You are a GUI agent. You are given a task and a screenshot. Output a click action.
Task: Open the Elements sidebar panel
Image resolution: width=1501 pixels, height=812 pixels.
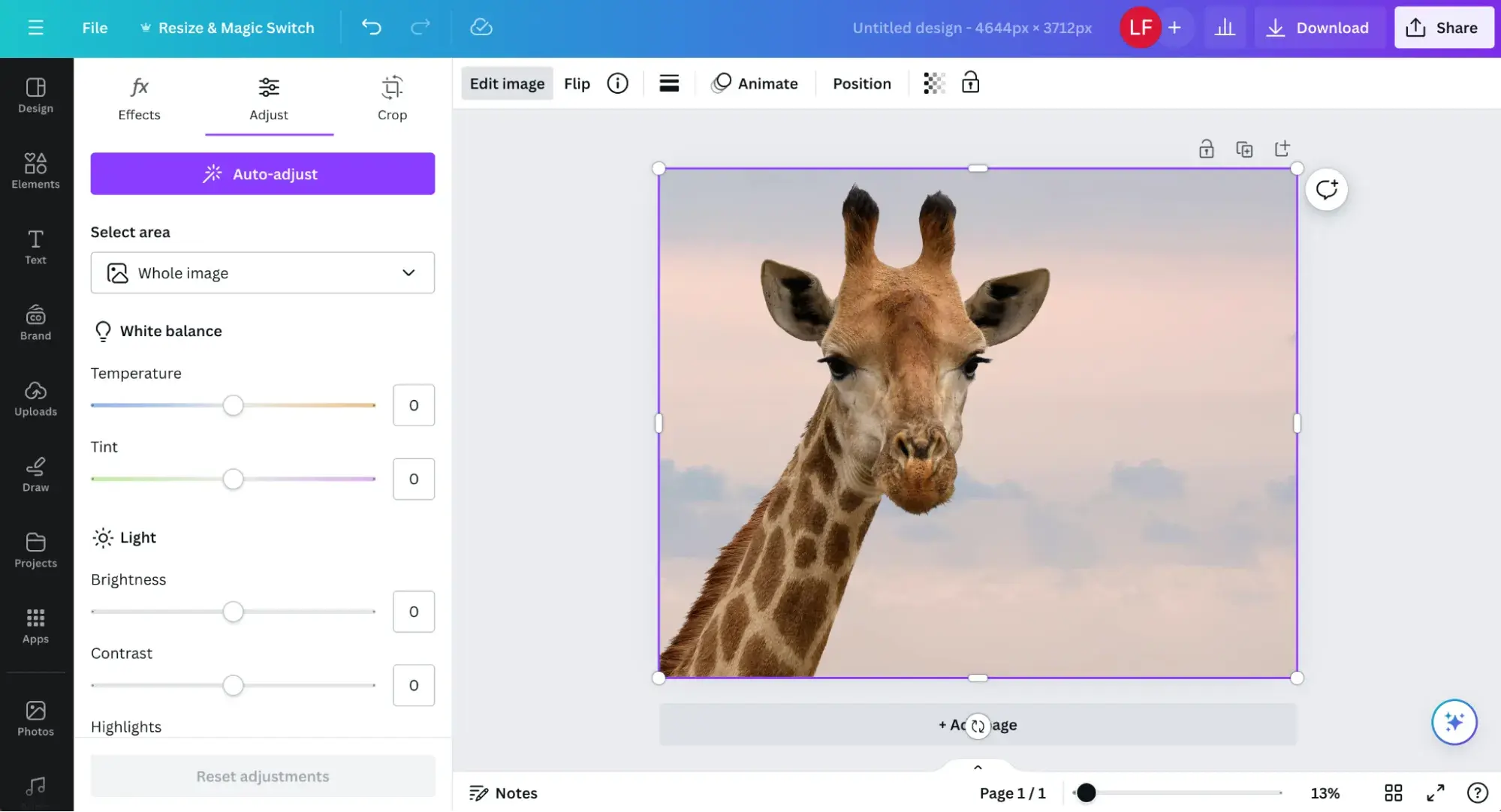point(35,171)
